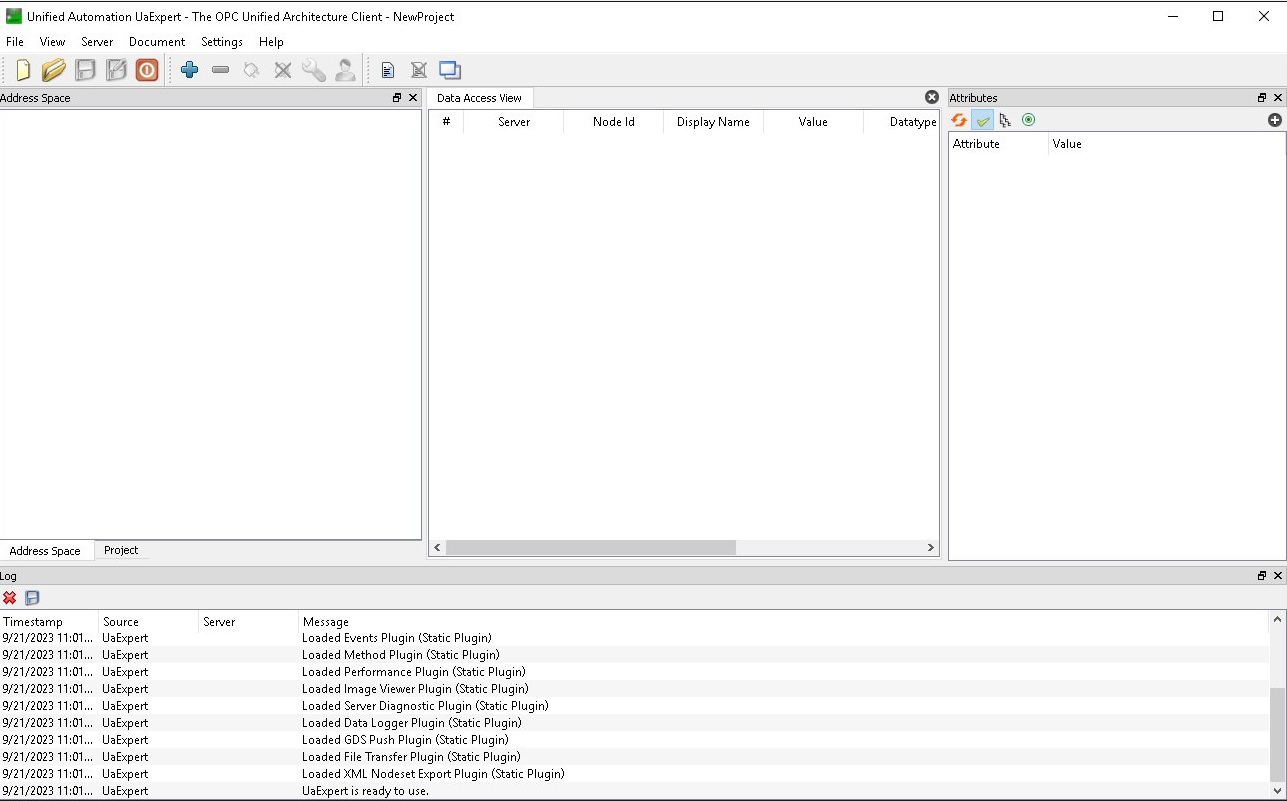The width and height of the screenshot is (1287, 801).
Task: Select 'Loaded Events Plugin (Static Plugin)' log row
Action: point(635,638)
